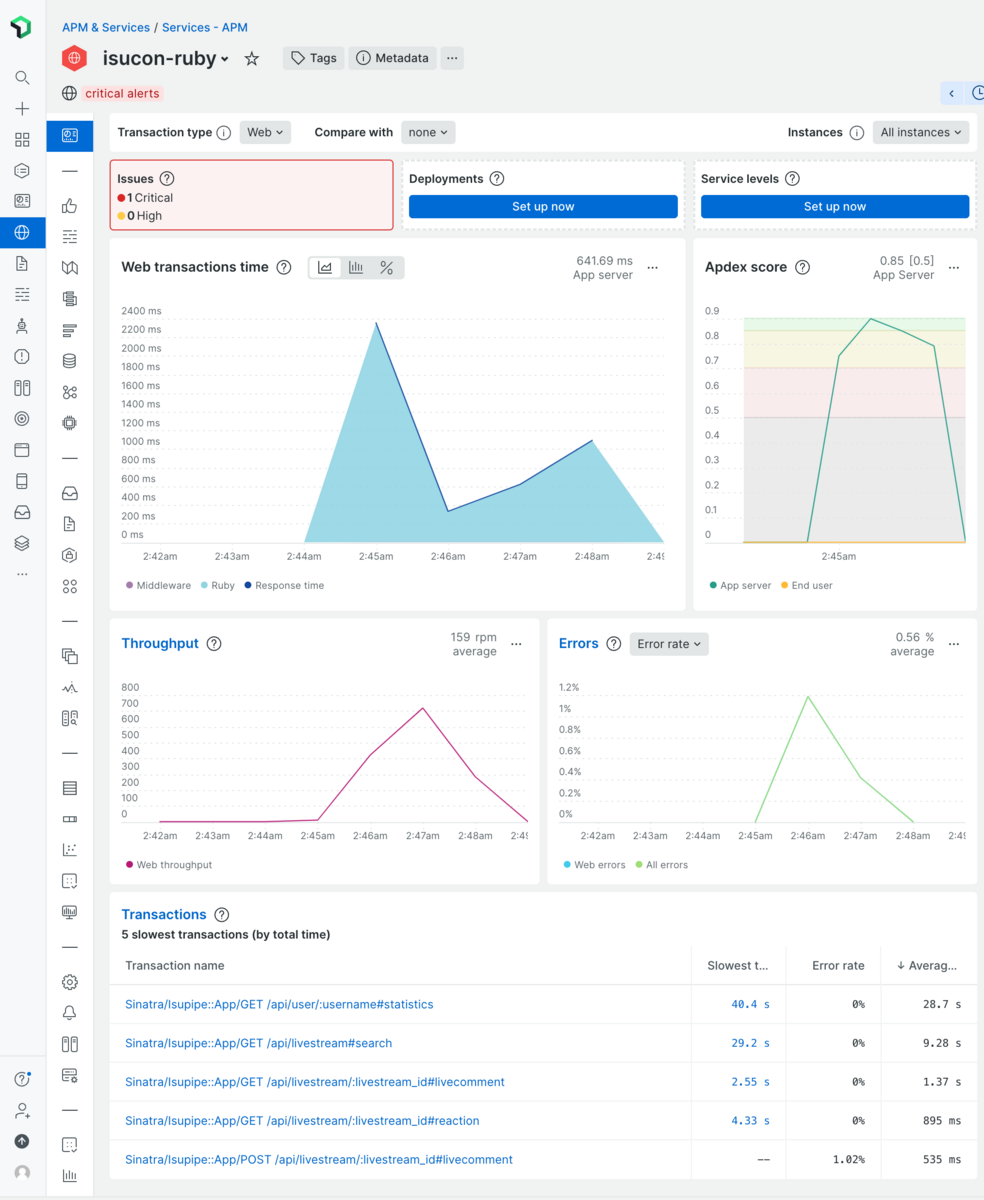Image resolution: width=984 pixels, height=1200 pixels.
Task: Open the mobile phone icon in main navigation
Action: tap(22, 481)
